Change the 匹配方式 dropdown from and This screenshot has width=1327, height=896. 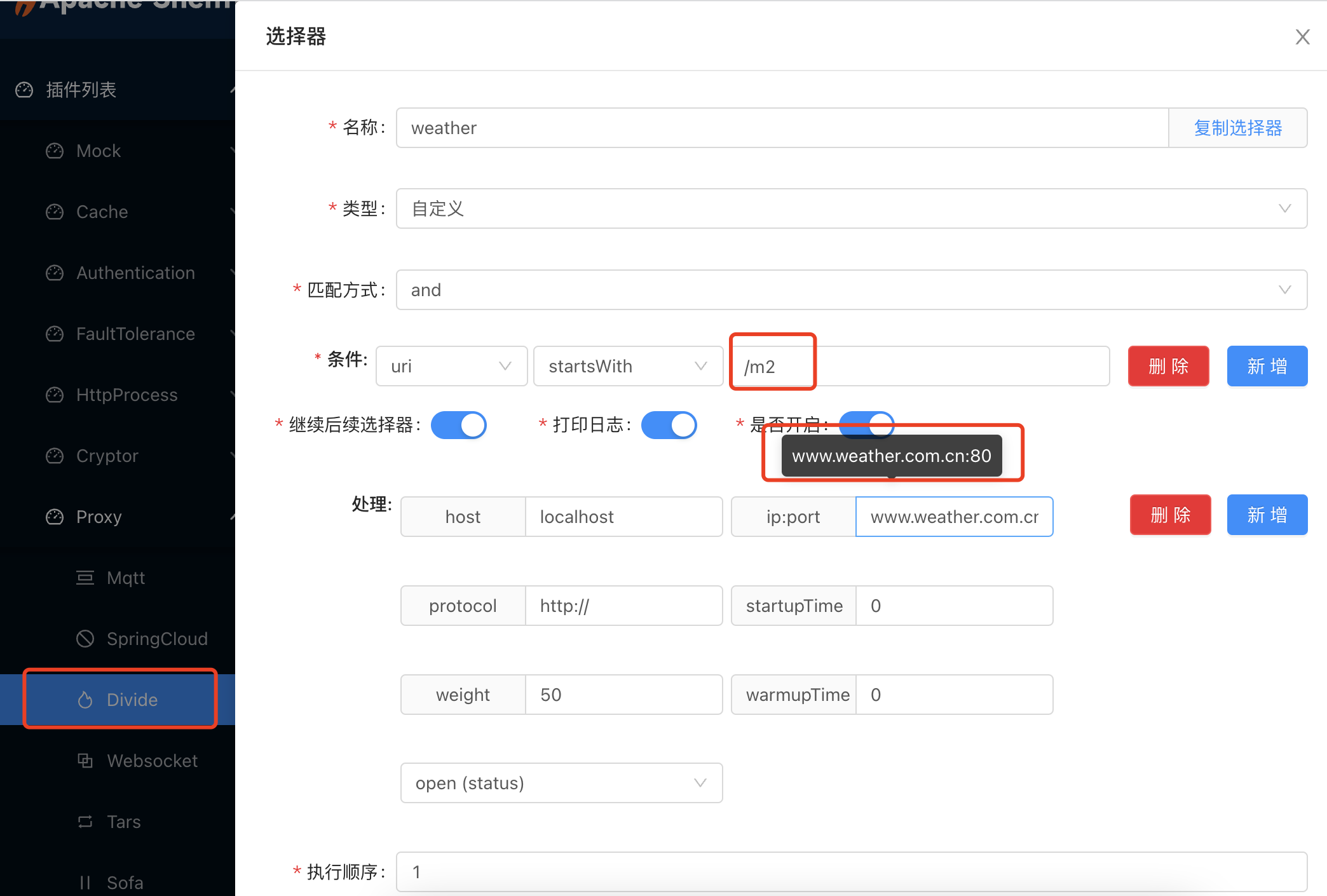click(x=852, y=290)
